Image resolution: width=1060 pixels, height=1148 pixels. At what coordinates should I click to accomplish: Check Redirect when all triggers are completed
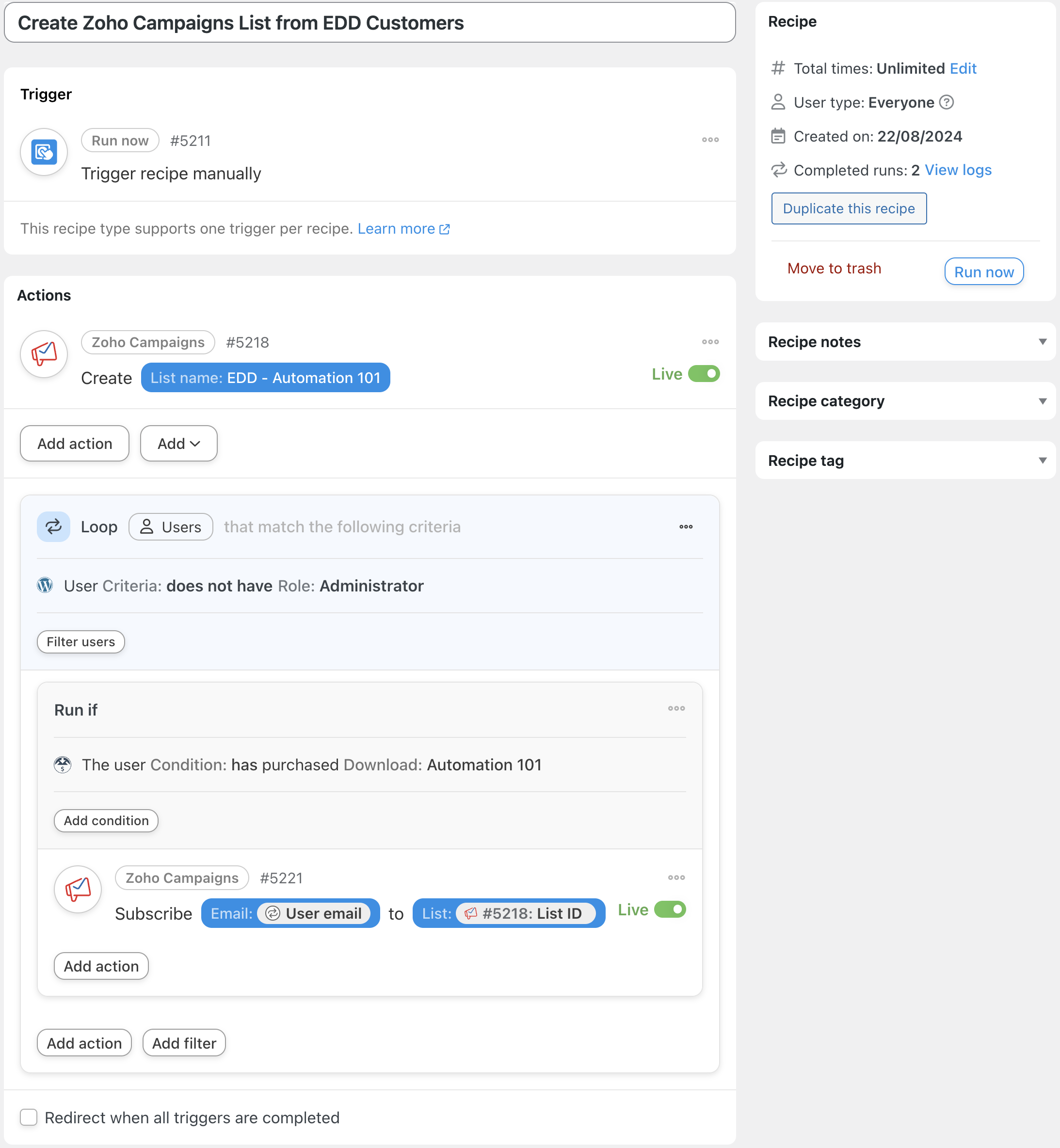pos(29,1117)
